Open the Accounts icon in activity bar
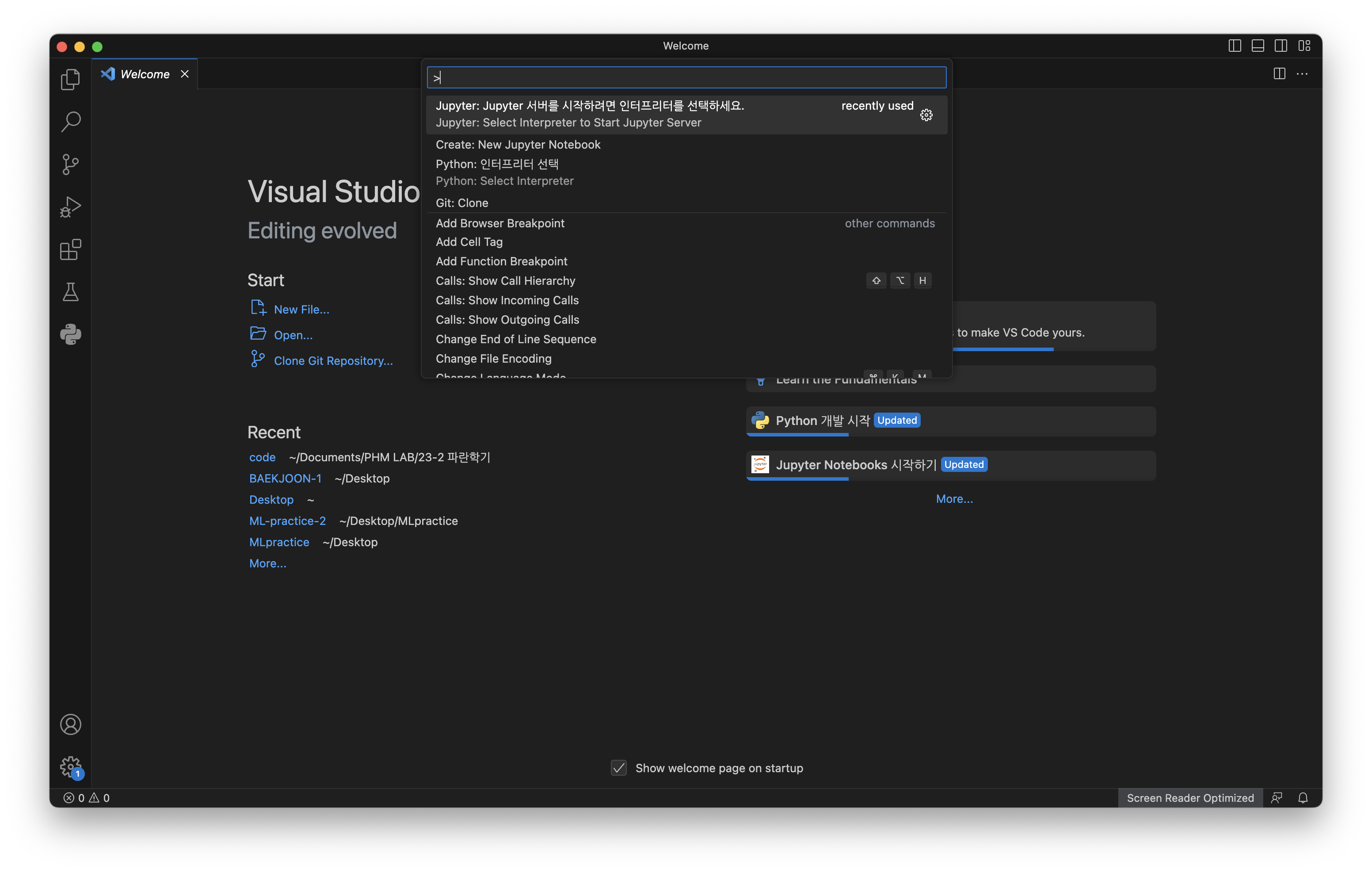The image size is (1372, 873). coord(71,724)
